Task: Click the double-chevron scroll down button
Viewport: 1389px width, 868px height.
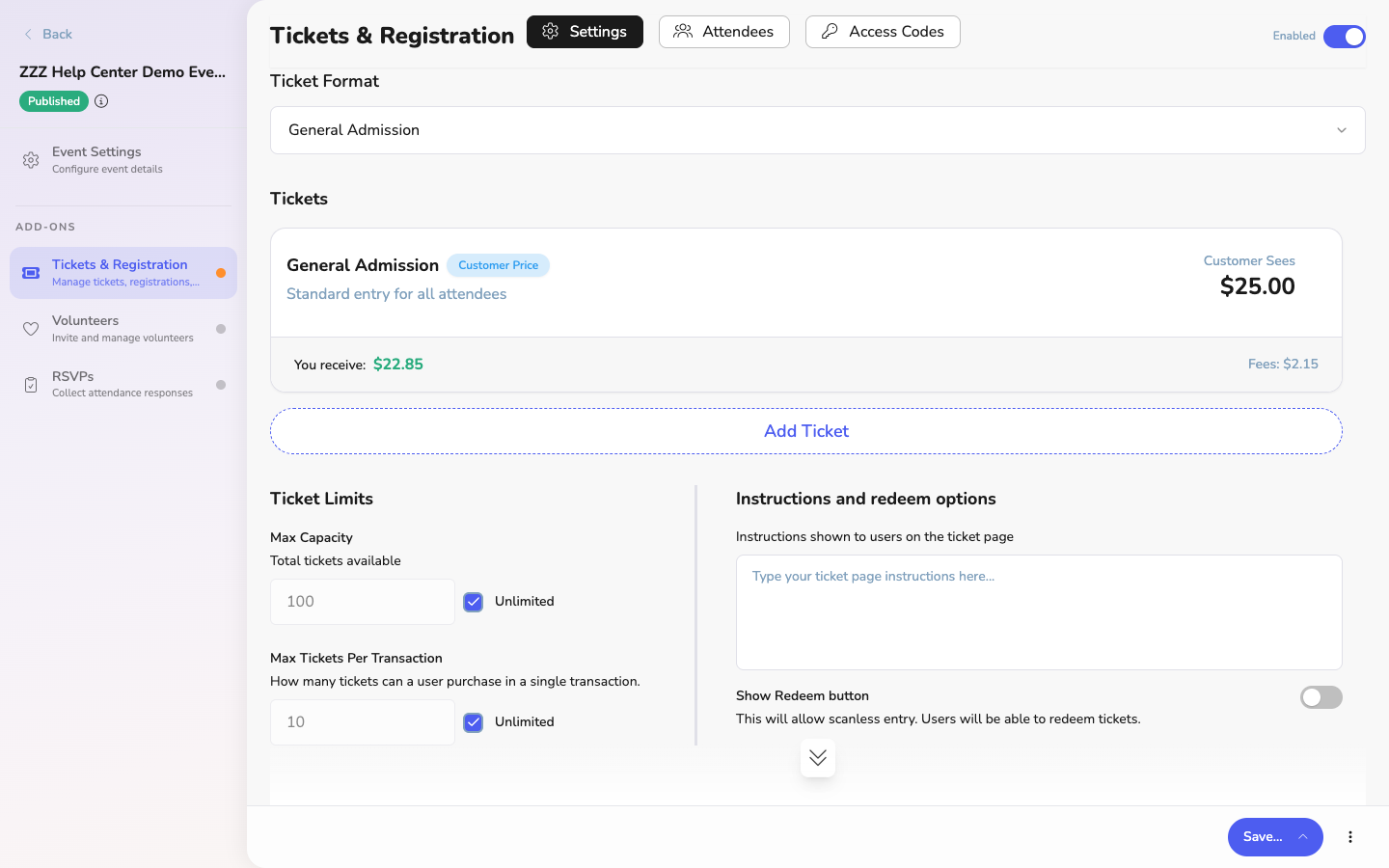Action: 818,758
